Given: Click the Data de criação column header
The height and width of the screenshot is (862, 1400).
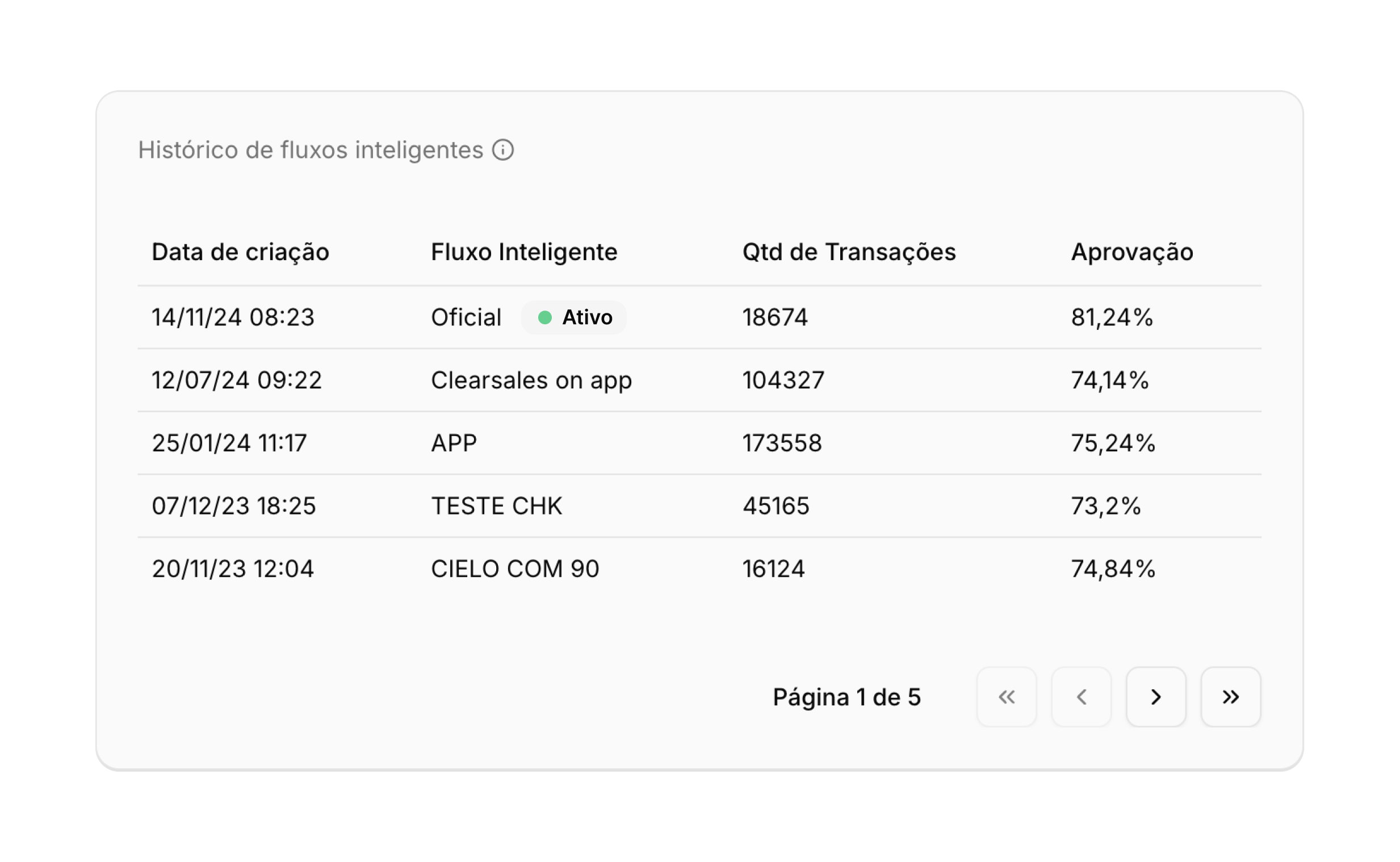Looking at the screenshot, I should (241, 253).
